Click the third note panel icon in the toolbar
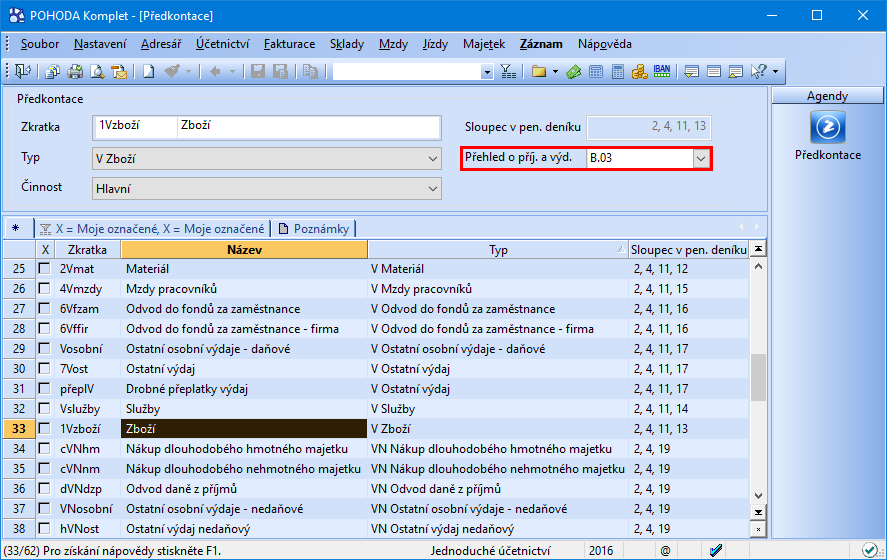 point(735,71)
